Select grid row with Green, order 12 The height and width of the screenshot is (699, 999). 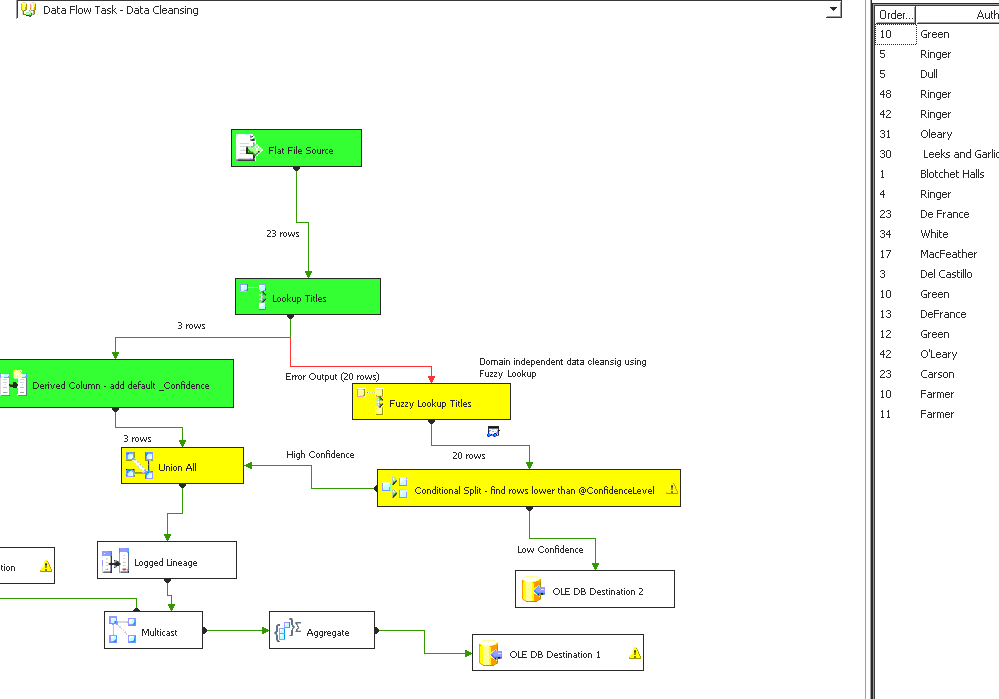937,334
